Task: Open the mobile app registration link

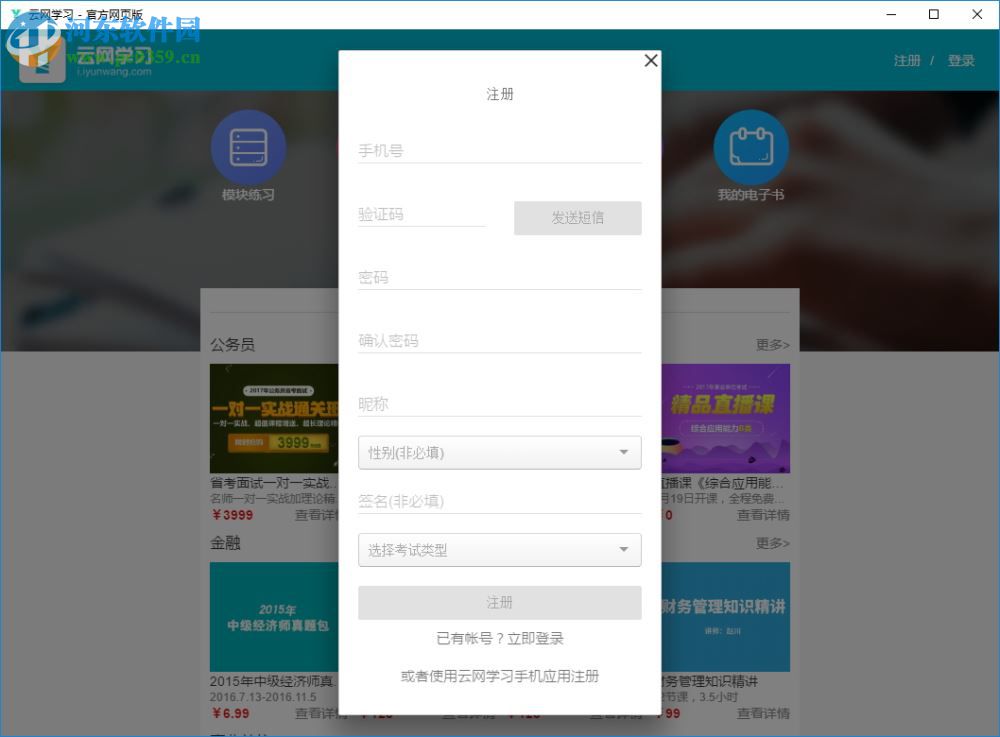Action: [500, 675]
